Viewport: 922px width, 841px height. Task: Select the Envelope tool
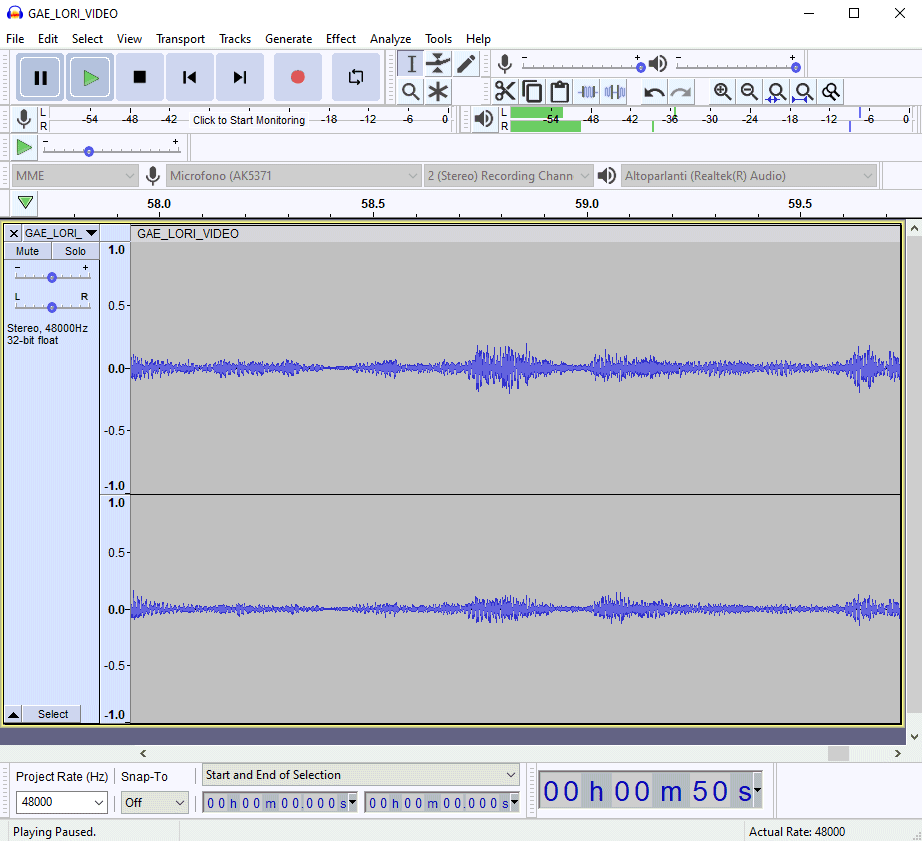coord(438,64)
